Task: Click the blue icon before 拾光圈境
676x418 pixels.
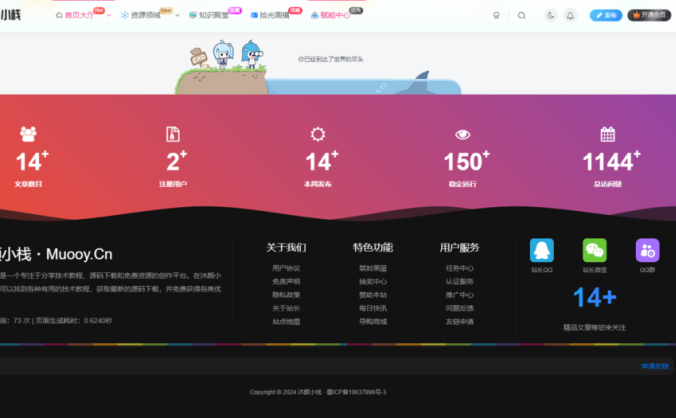Action: pyautogui.click(x=254, y=15)
